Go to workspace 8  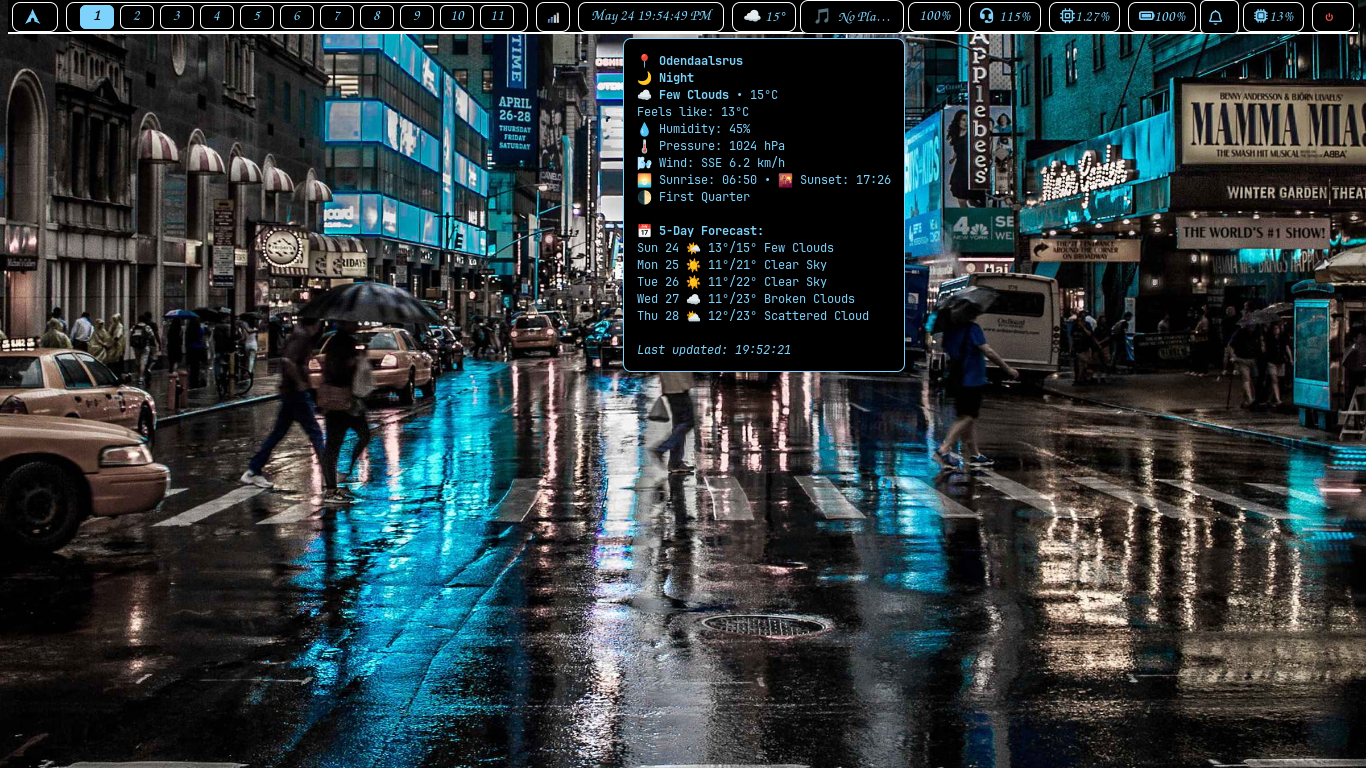377,16
